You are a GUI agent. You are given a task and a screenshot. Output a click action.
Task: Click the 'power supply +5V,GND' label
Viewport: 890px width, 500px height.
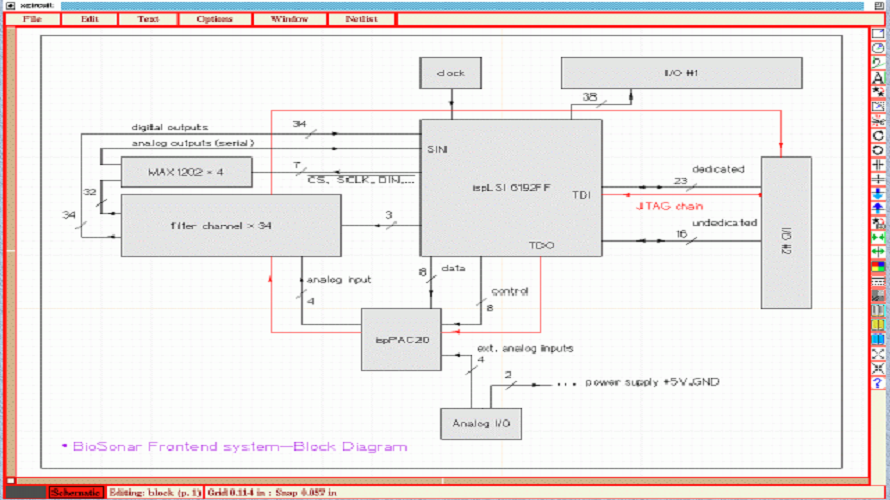tap(652, 382)
